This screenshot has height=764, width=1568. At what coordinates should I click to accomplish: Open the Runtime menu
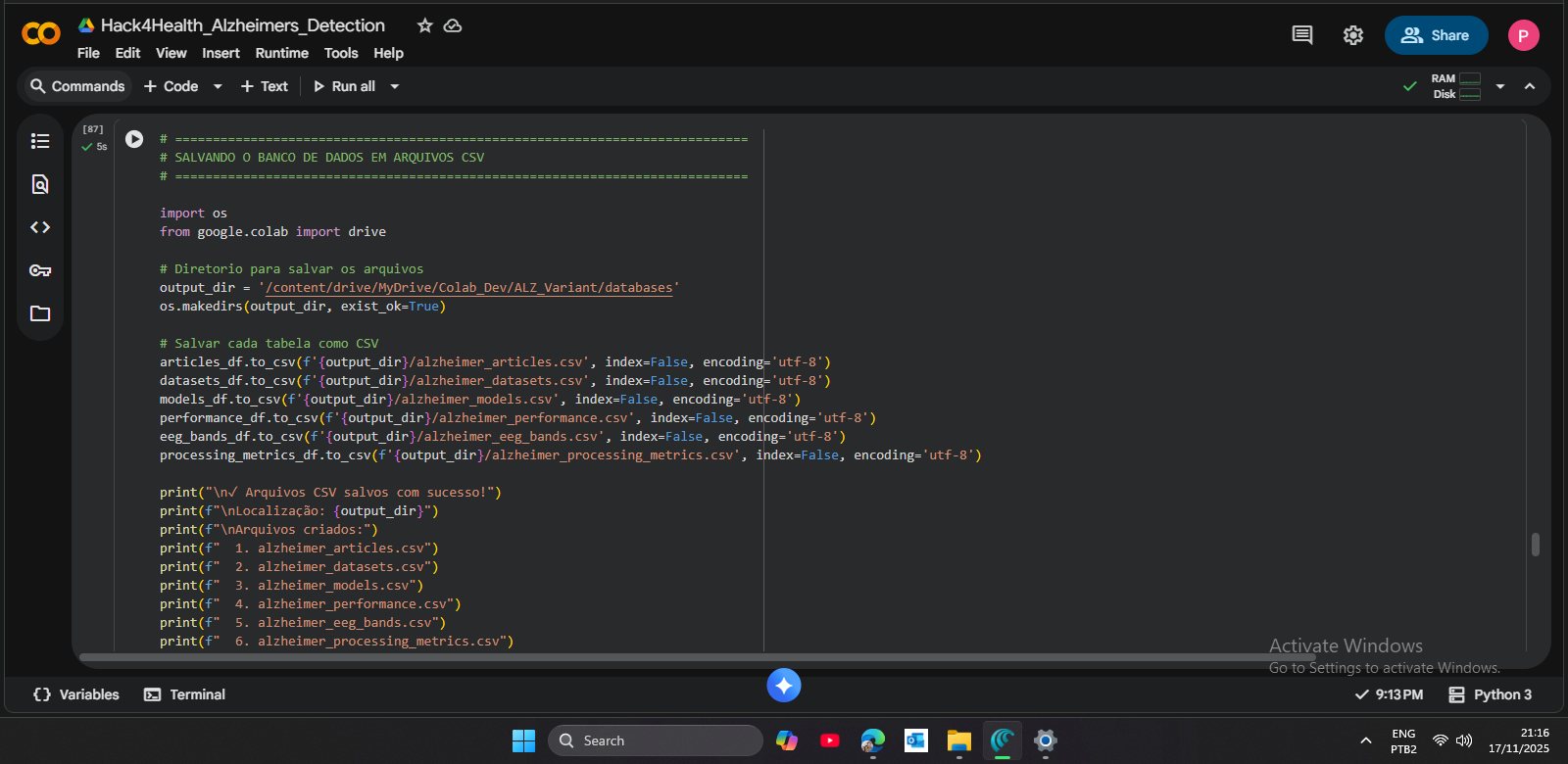(281, 53)
